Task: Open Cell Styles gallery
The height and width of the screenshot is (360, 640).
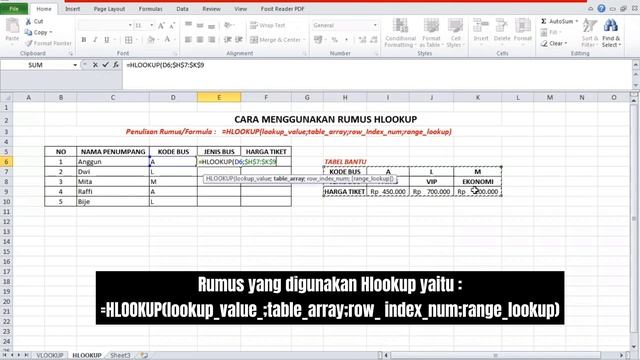Action: click(x=455, y=33)
